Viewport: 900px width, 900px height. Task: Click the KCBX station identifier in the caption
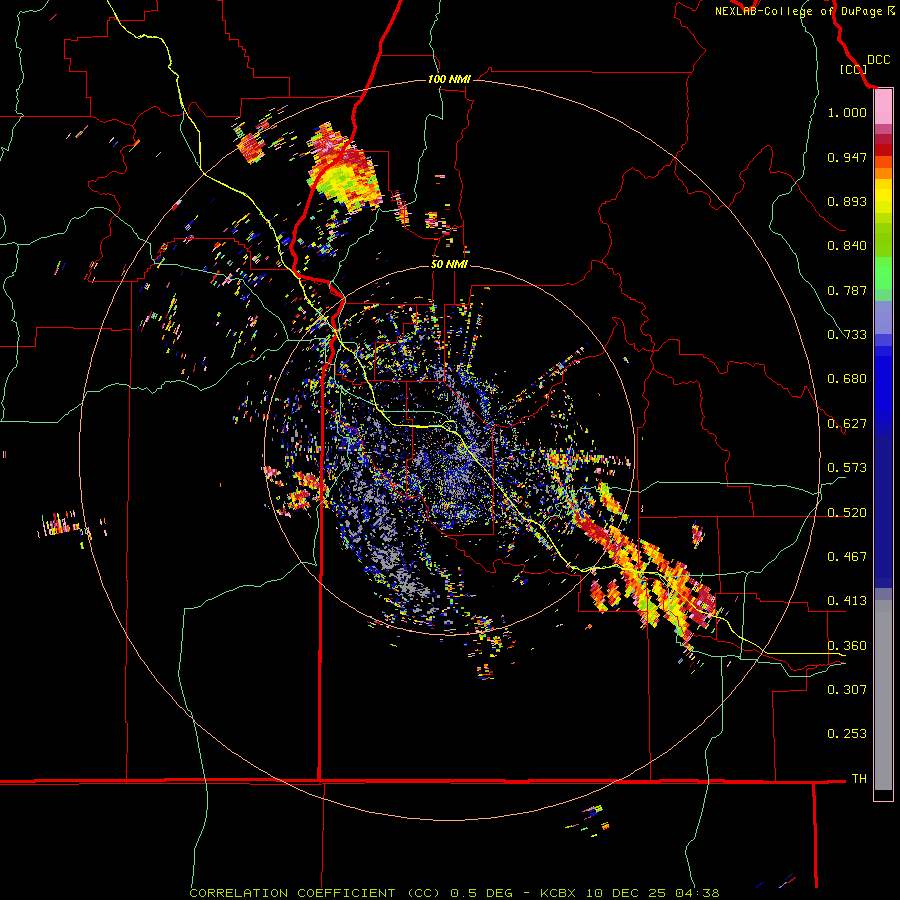pyautogui.click(x=557, y=893)
